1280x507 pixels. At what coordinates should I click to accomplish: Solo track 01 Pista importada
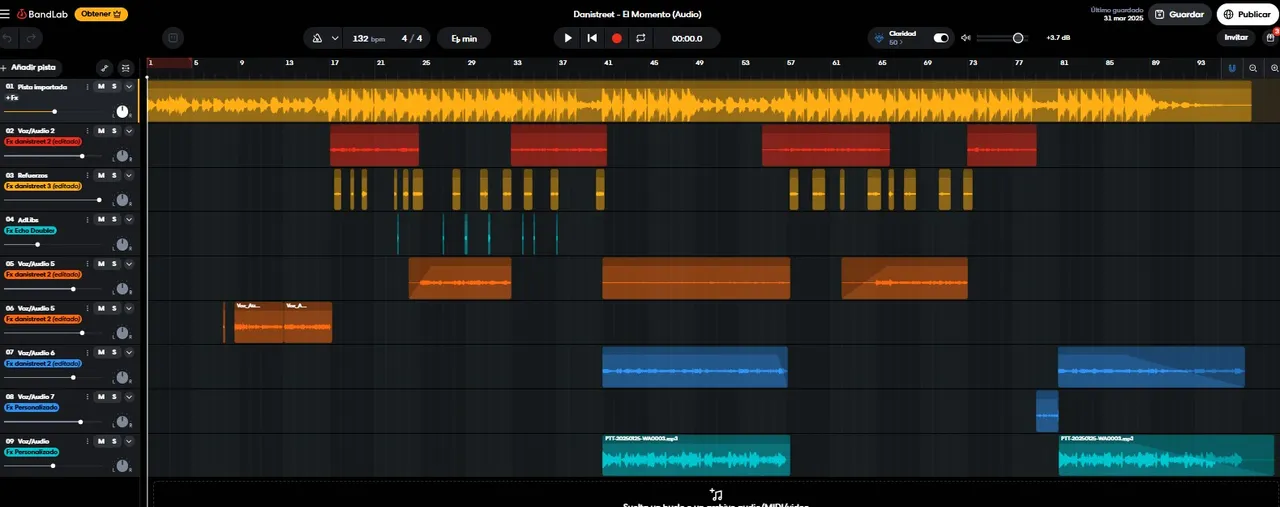click(x=114, y=87)
